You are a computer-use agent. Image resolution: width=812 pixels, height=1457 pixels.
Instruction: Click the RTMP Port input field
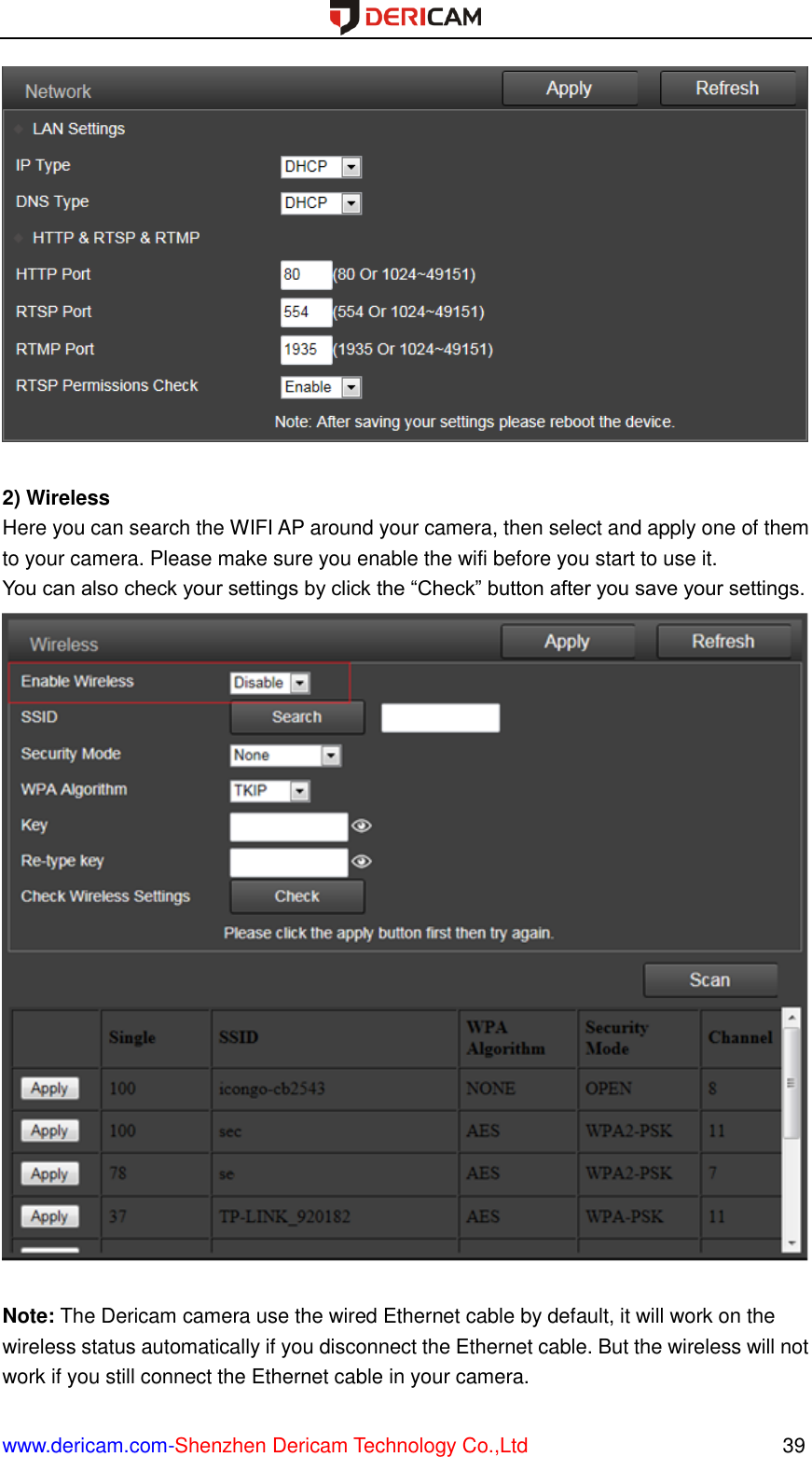pos(306,350)
